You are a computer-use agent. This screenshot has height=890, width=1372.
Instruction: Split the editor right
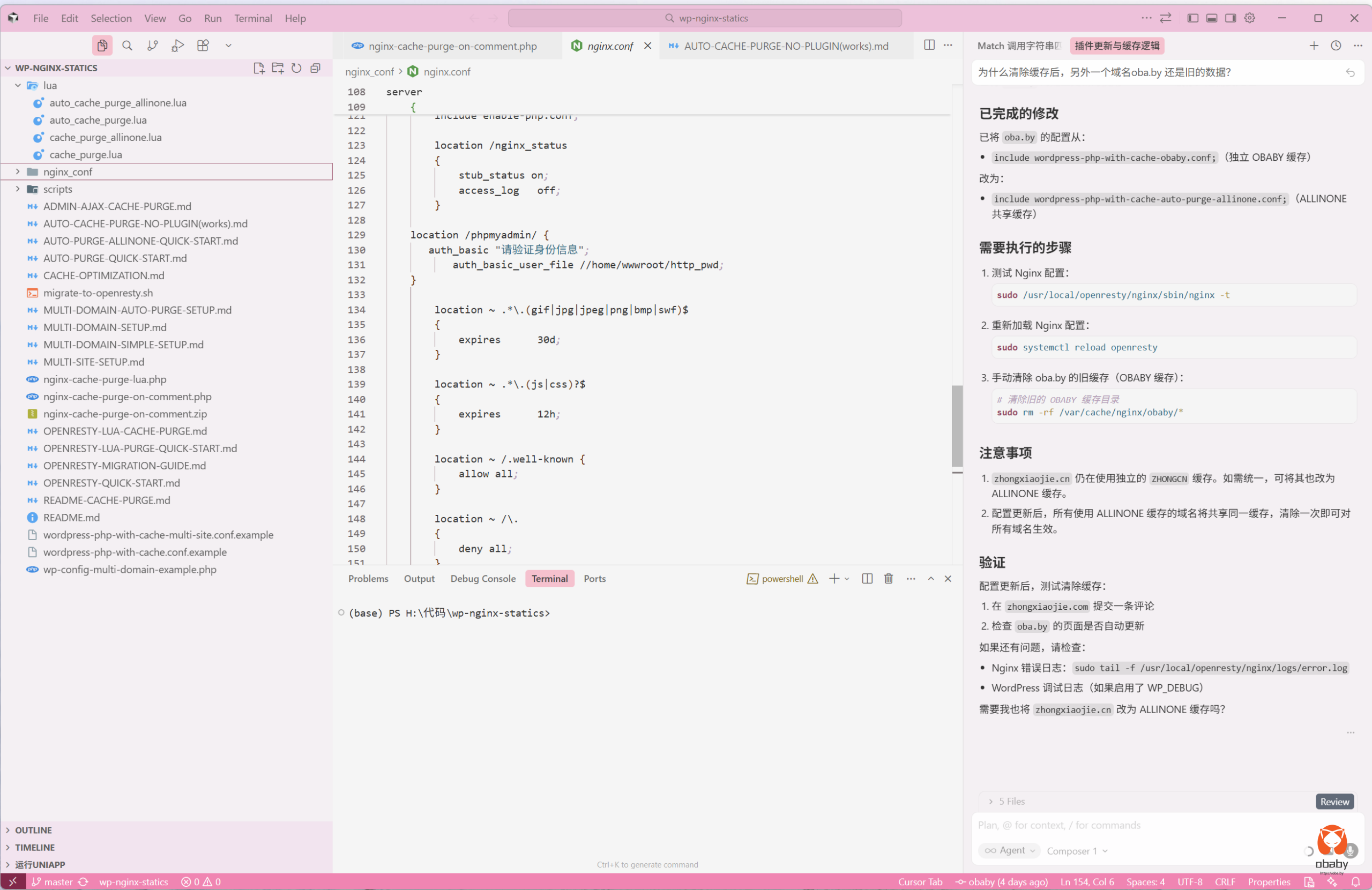(x=929, y=45)
